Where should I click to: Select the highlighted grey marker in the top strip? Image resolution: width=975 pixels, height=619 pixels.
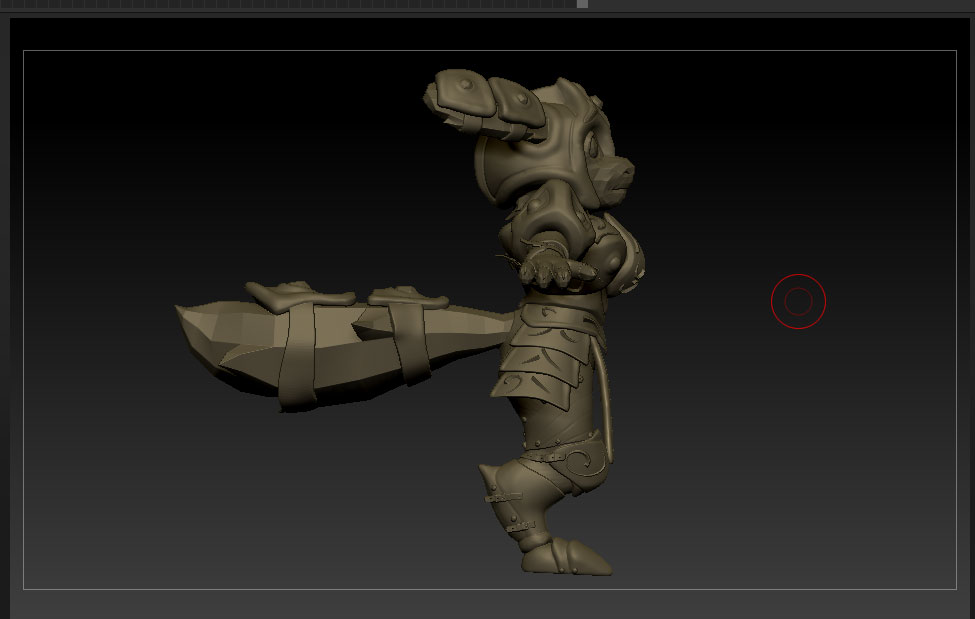582,4
